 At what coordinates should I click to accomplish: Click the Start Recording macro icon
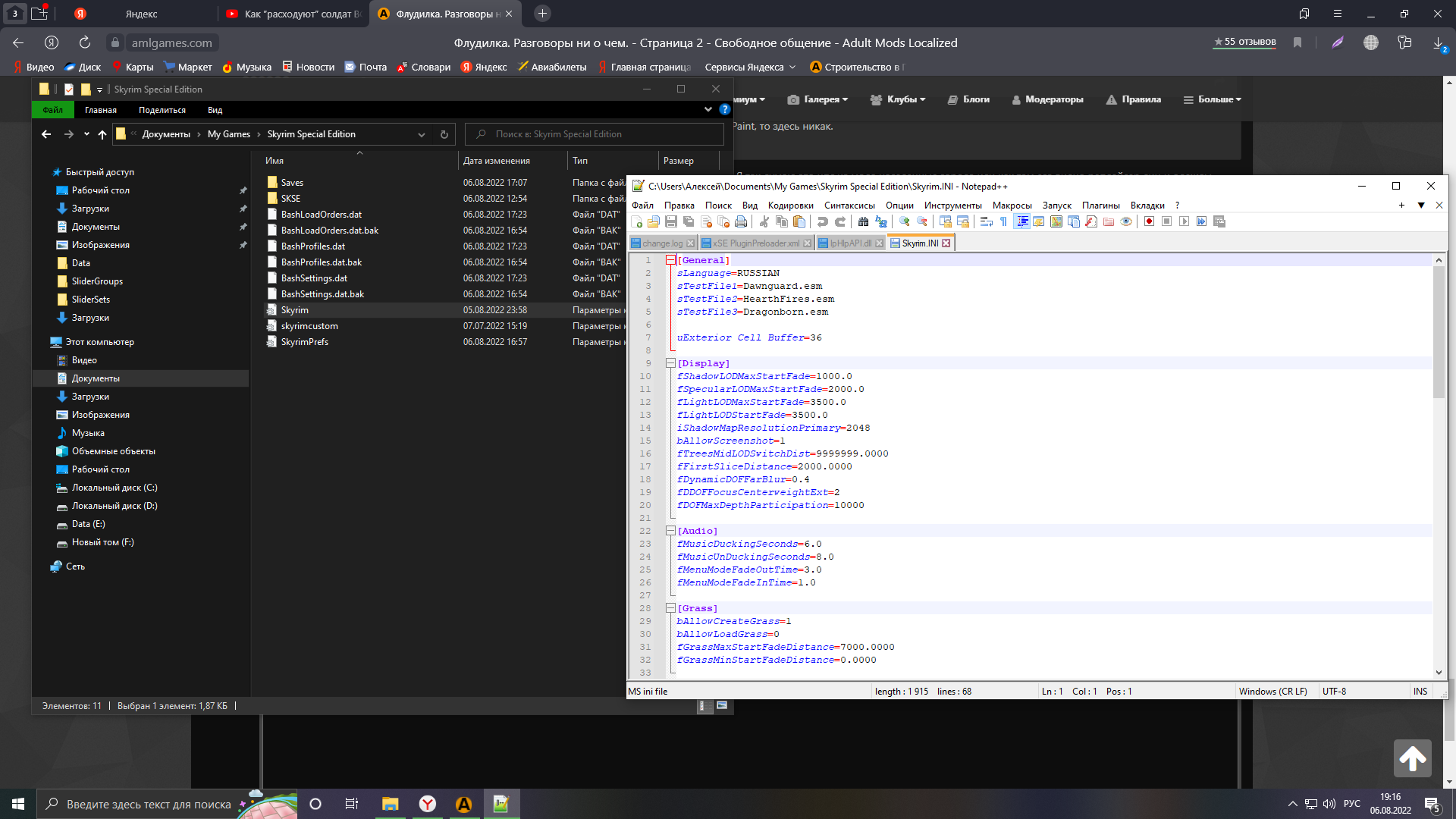click(1149, 221)
